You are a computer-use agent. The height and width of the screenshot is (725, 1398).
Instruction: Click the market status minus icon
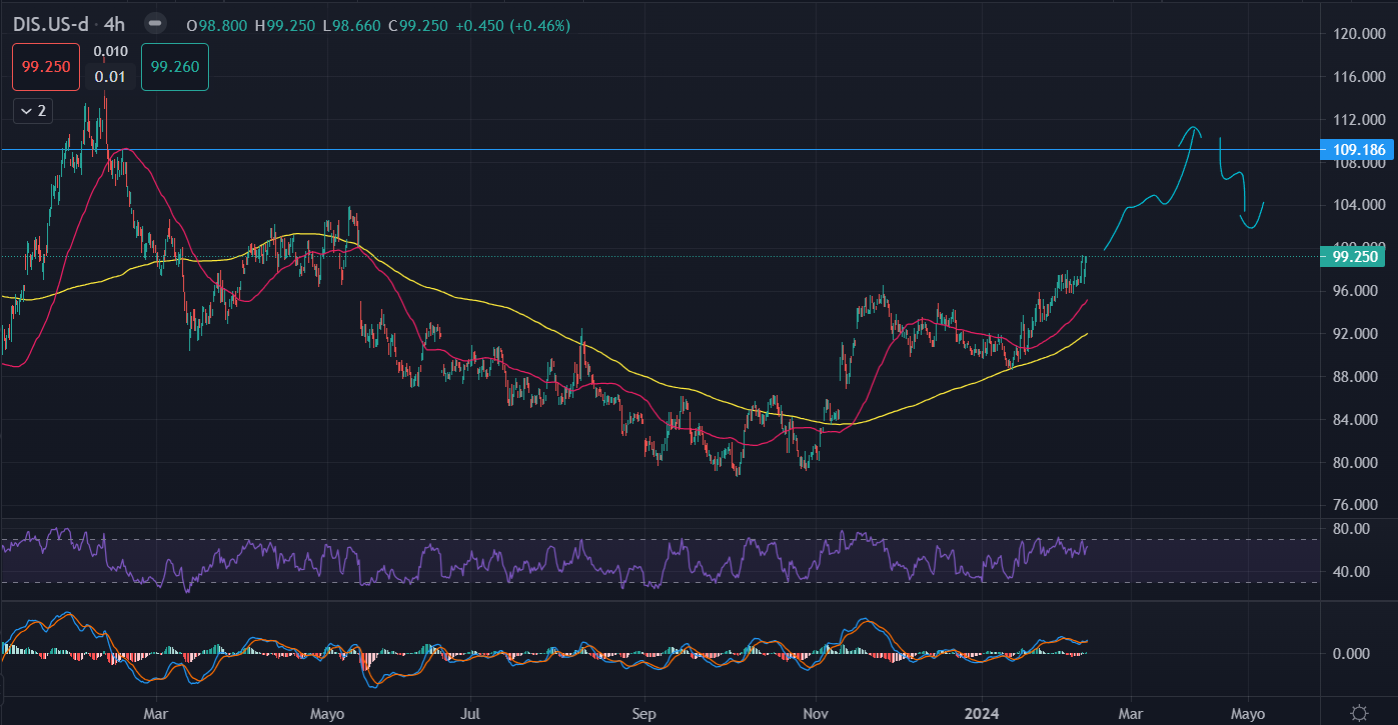153,23
